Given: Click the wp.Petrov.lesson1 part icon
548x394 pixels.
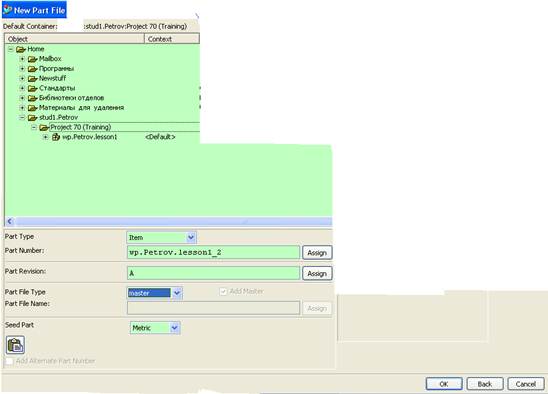Looking at the screenshot, I should tap(56, 137).
